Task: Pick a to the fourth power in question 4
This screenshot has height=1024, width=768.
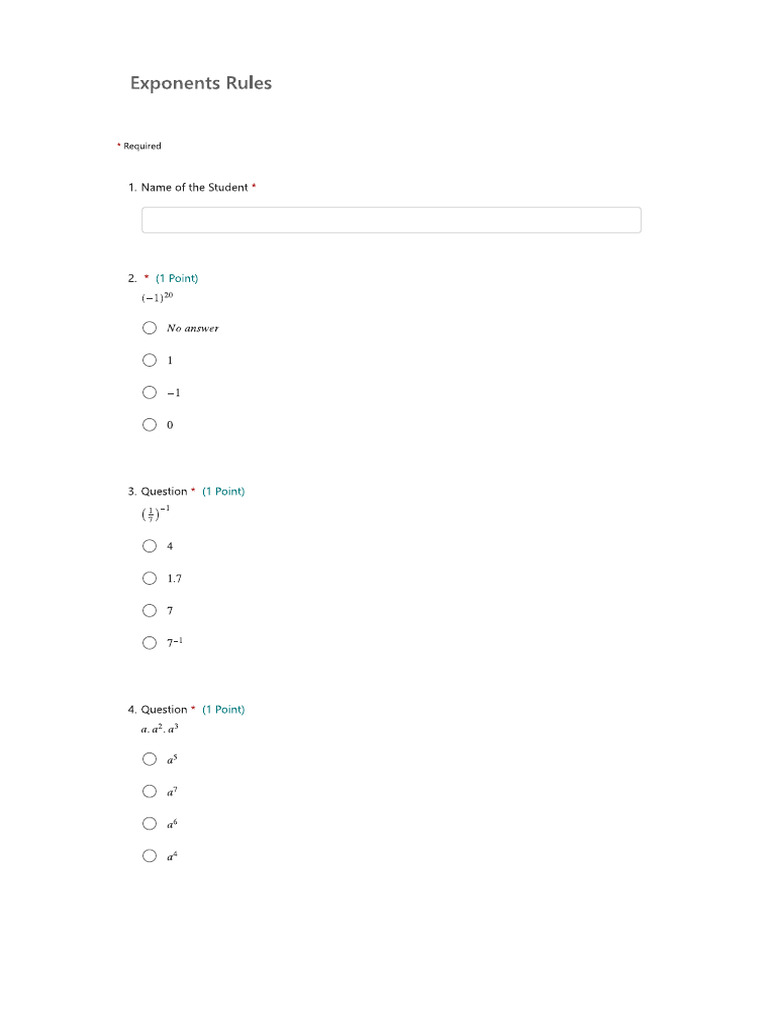Action: [150, 856]
